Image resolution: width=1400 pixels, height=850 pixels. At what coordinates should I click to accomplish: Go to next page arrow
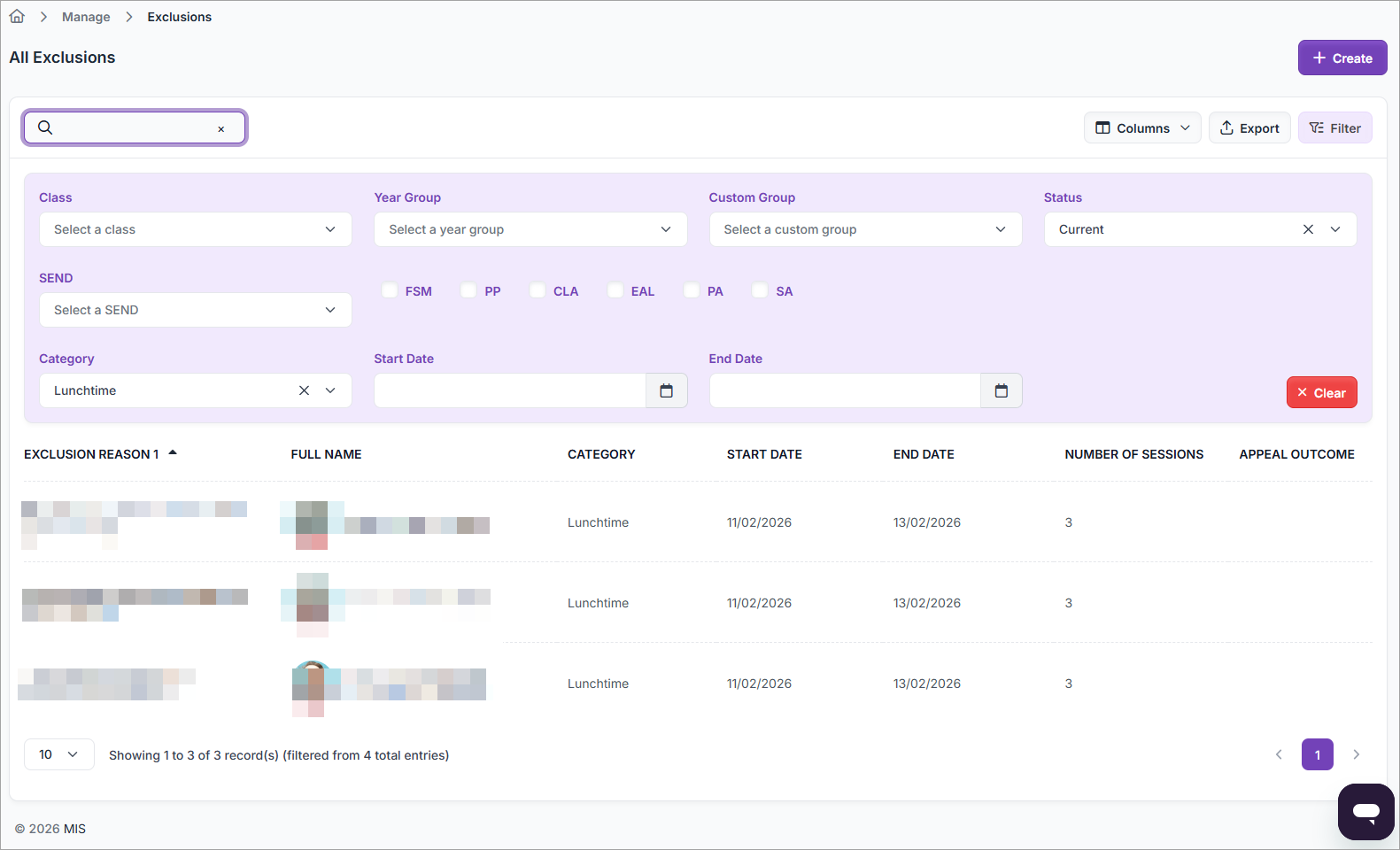click(x=1356, y=754)
